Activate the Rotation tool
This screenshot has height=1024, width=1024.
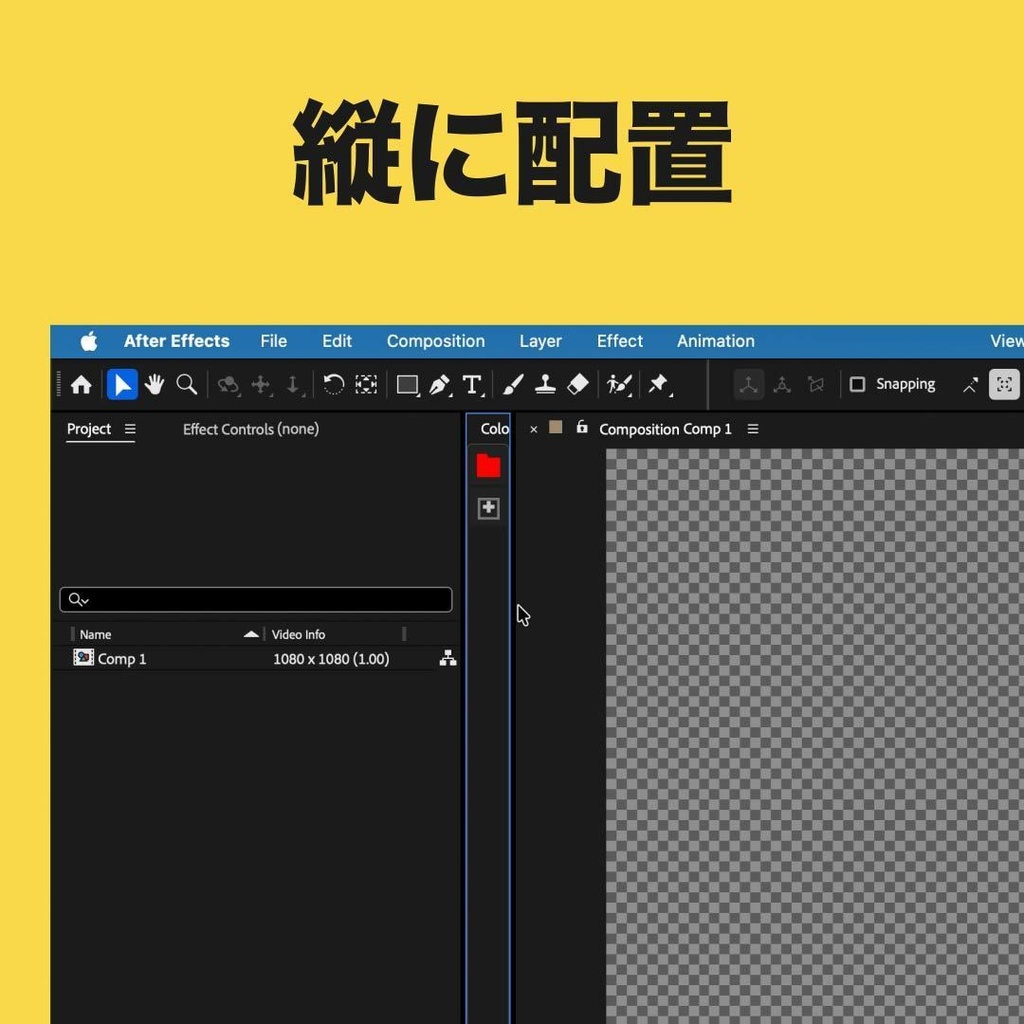tap(333, 384)
